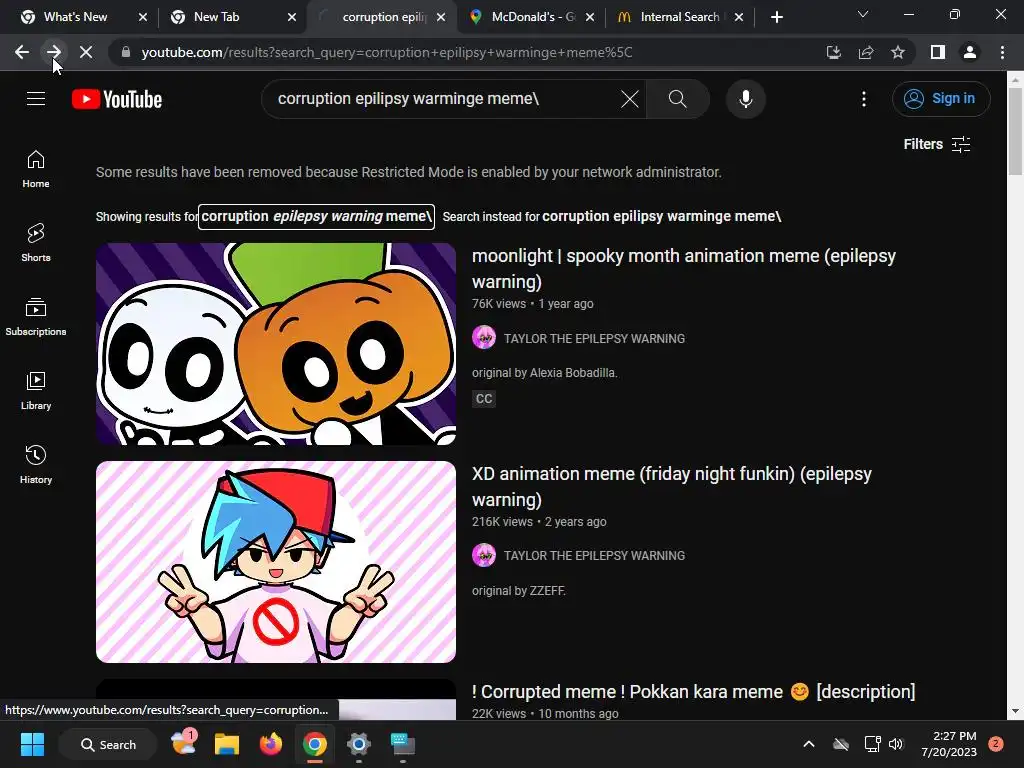The height and width of the screenshot is (768, 1024).
Task: Toggle the Chrome side panel
Action: tap(938, 52)
